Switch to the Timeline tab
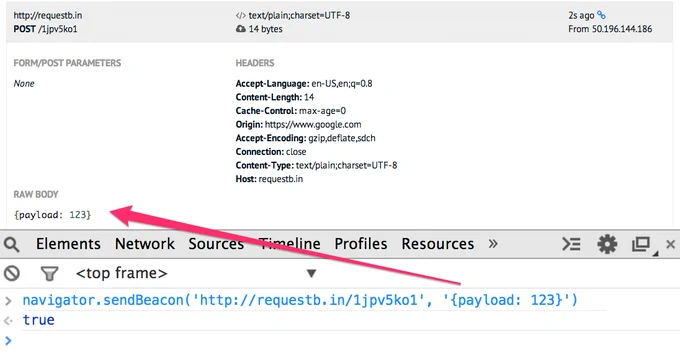680x360 pixels. [x=289, y=244]
